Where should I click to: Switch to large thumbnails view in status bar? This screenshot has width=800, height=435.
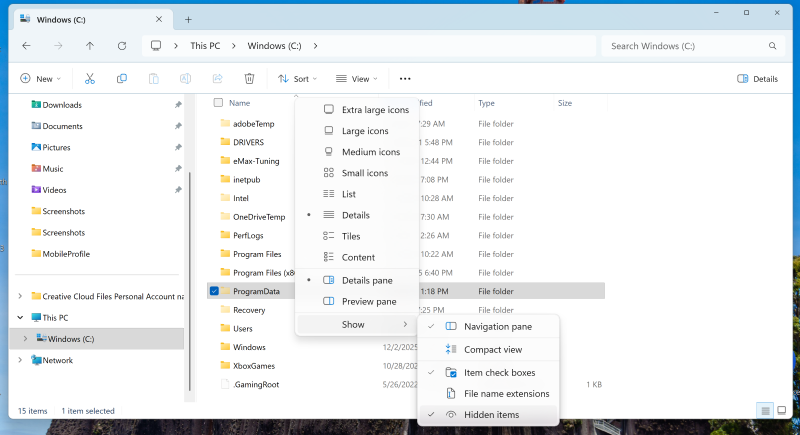click(782, 411)
